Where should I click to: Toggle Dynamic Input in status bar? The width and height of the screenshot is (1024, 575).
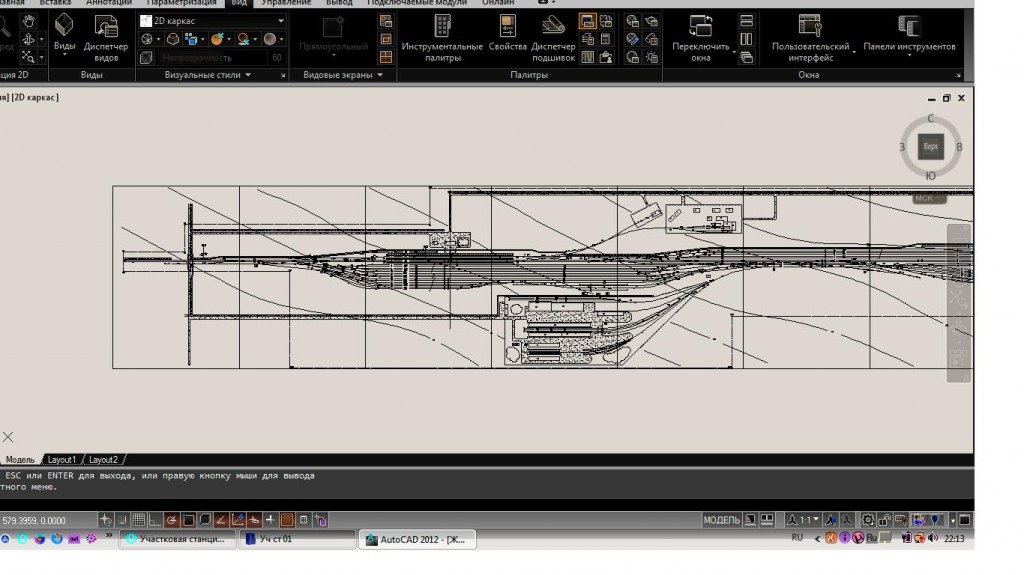253,520
